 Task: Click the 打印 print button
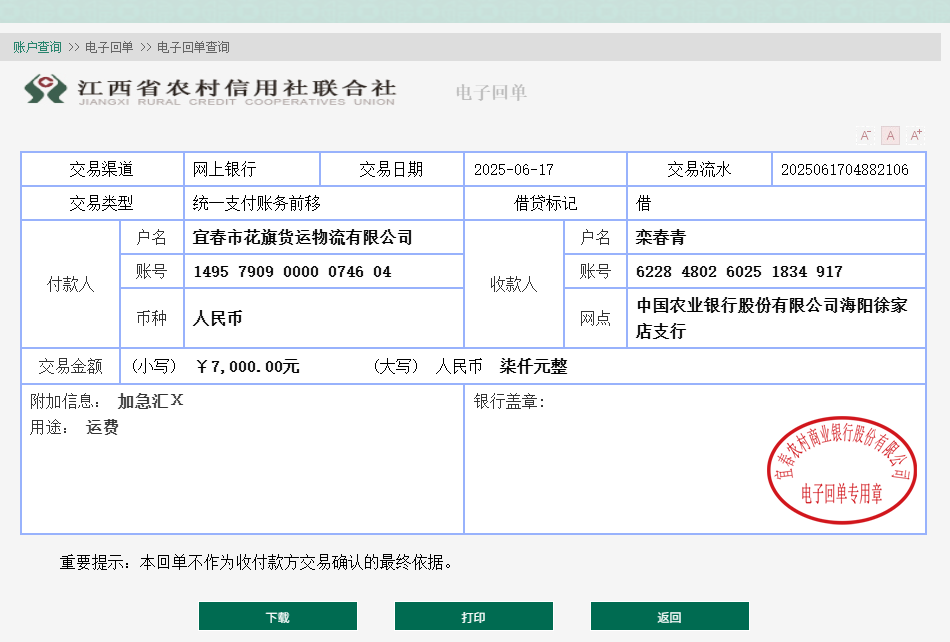tap(474, 617)
